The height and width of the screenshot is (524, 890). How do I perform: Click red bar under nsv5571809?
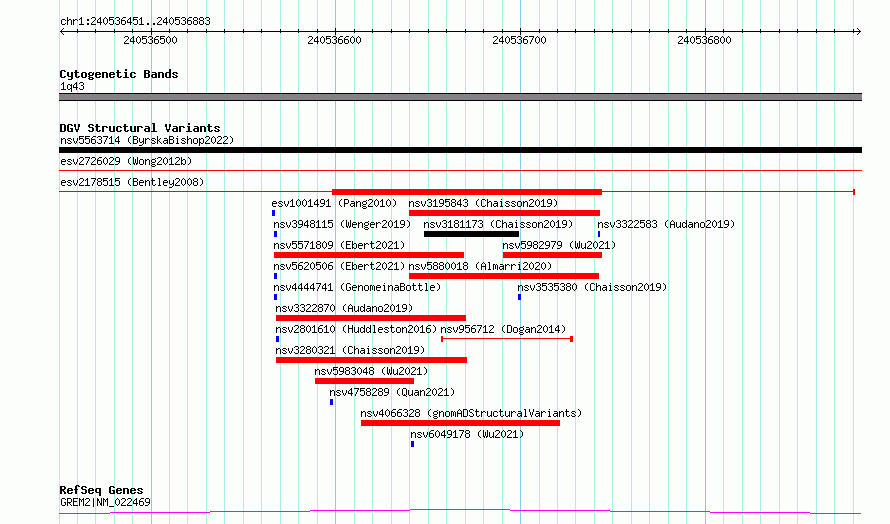click(369, 255)
